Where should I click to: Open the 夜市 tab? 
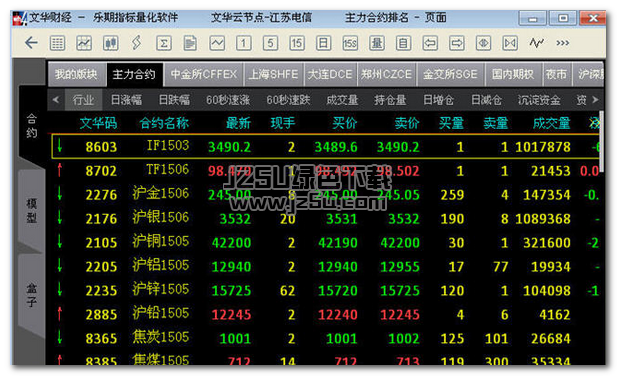pyautogui.click(x=556, y=74)
